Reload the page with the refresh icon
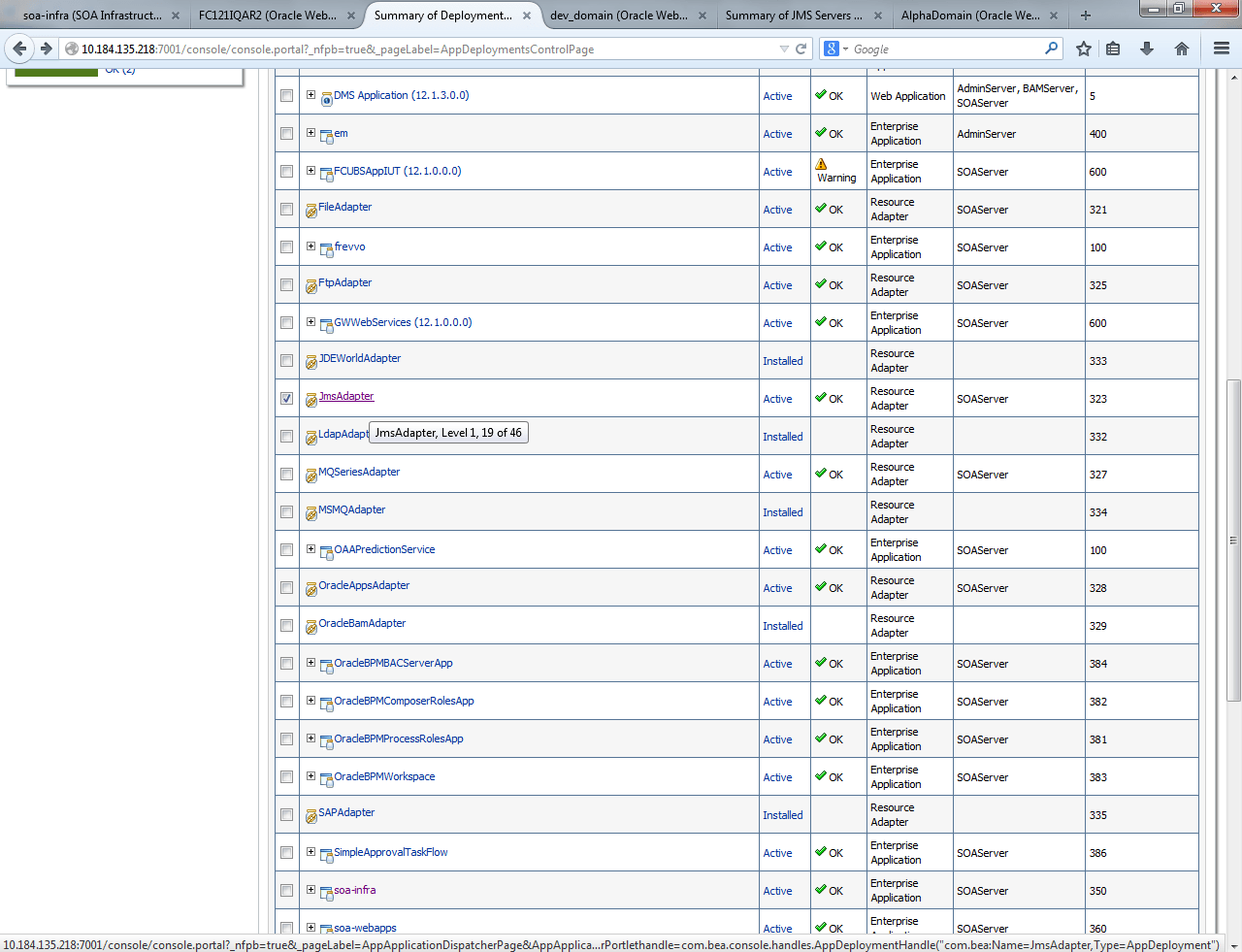The image size is (1242, 952). [801, 49]
